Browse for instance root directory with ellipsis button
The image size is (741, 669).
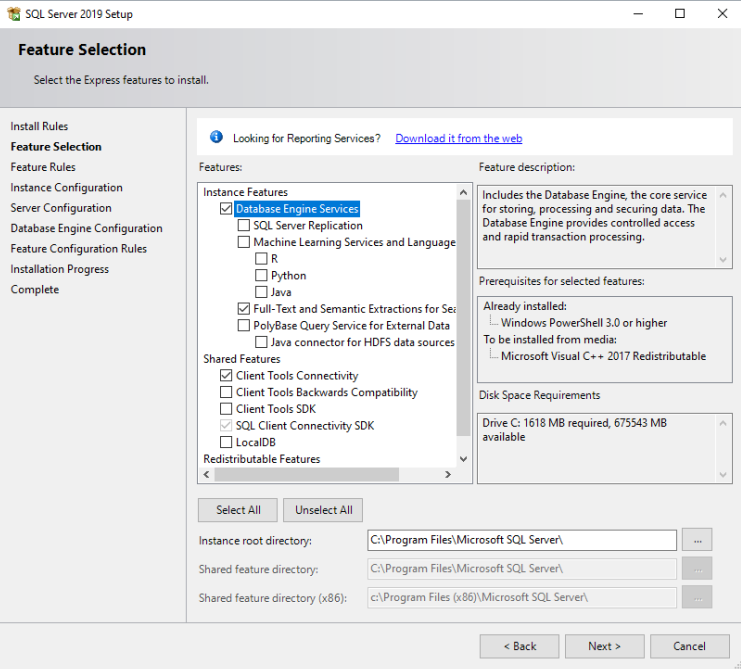tap(697, 540)
